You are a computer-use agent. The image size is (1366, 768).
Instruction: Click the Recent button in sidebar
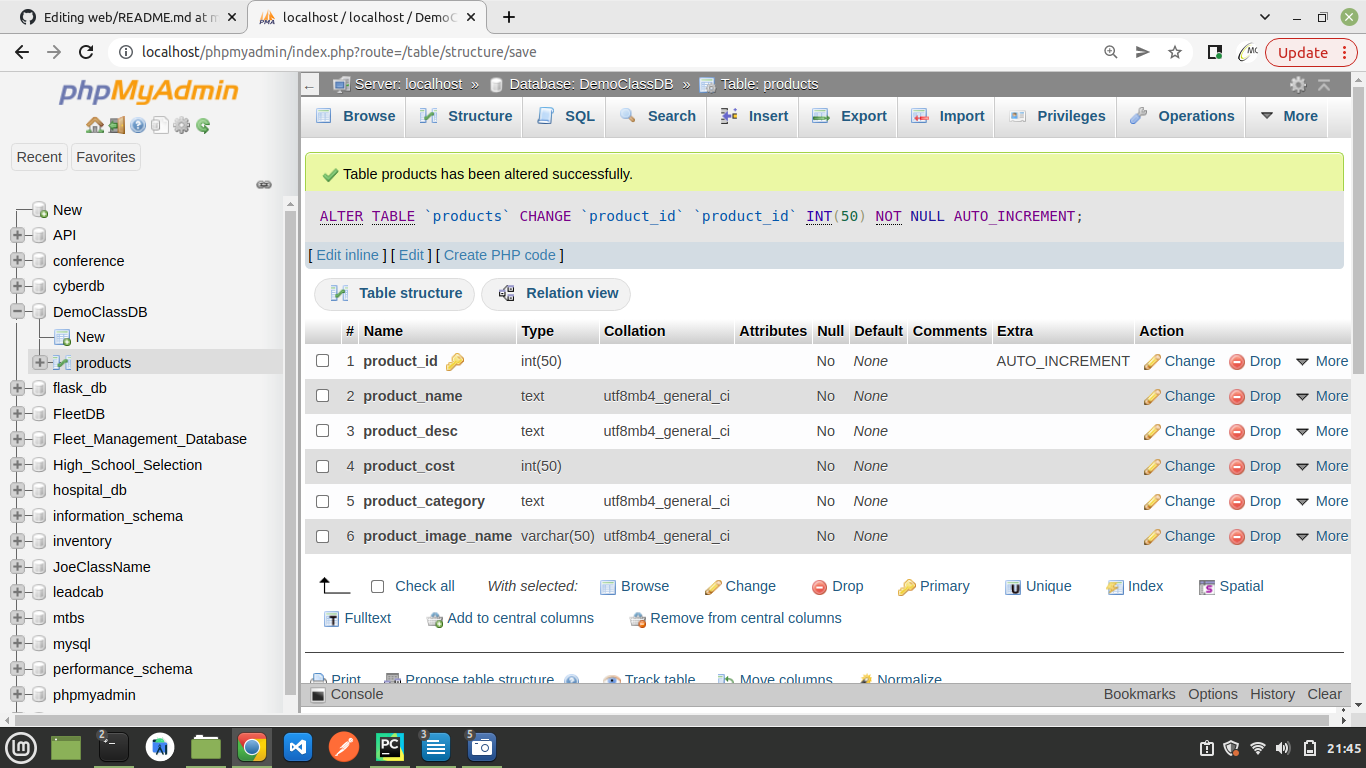point(40,157)
